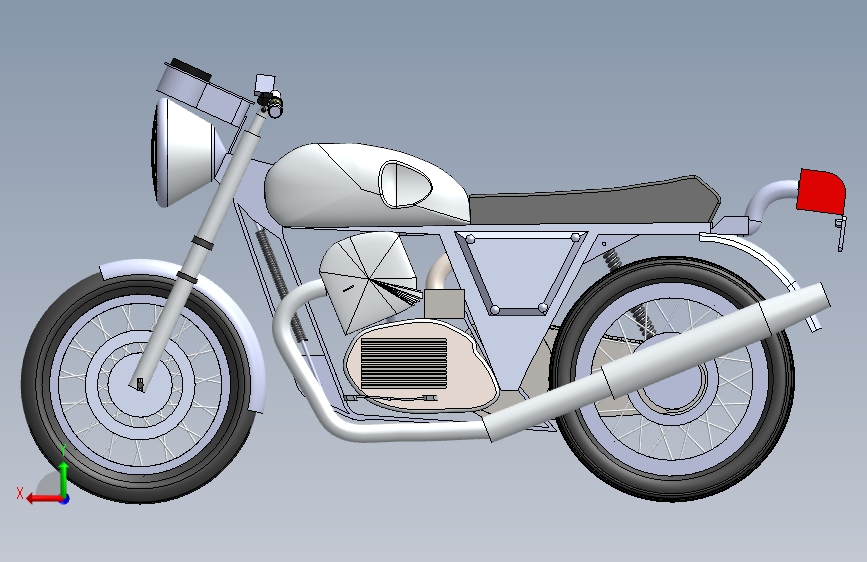Select the red tail light on the motorcycle

coord(821,191)
